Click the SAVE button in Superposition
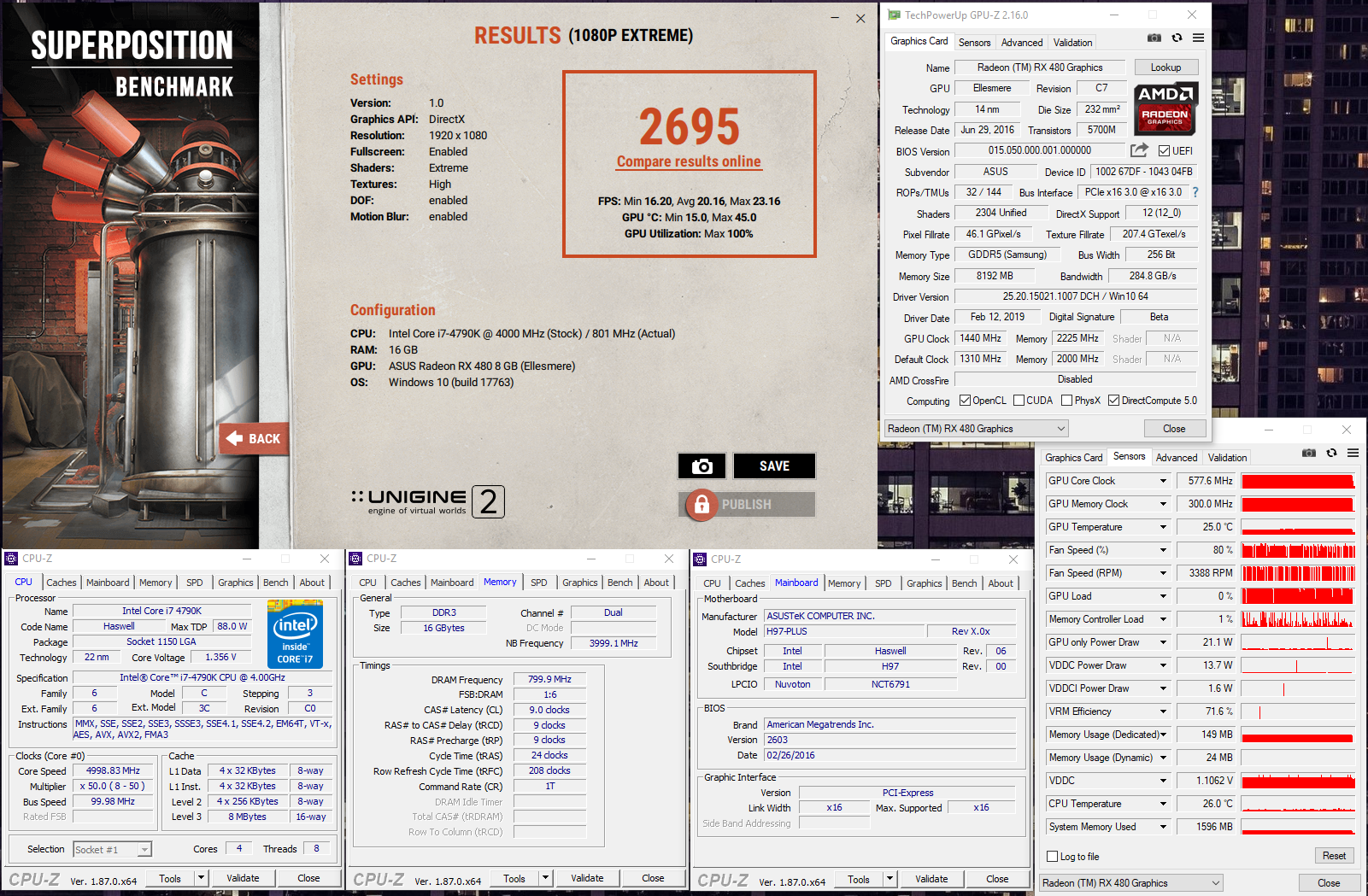 pos(774,466)
